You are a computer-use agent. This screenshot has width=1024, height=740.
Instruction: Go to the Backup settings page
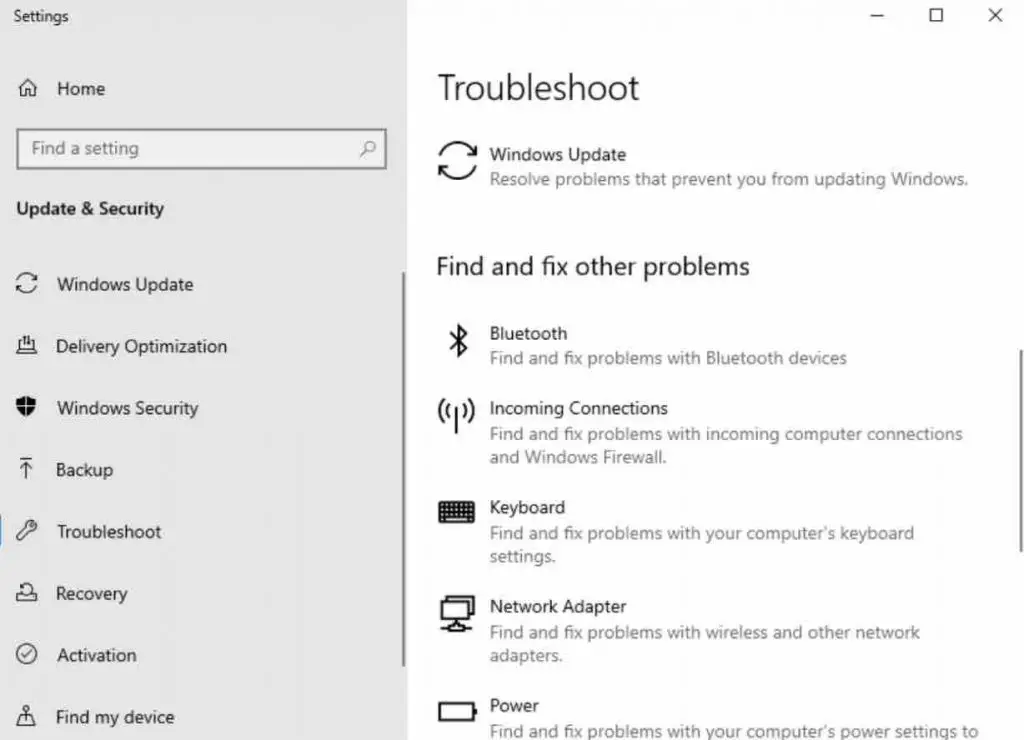[84, 470]
